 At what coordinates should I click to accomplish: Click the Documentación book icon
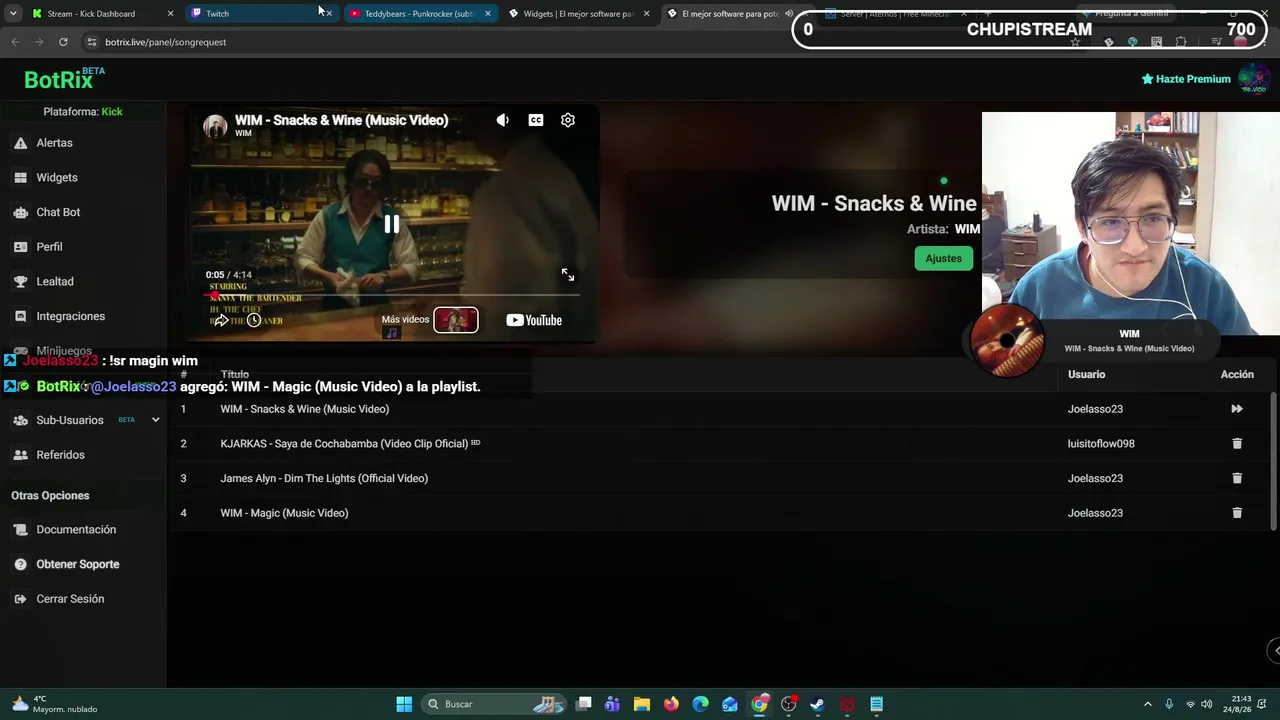pyautogui.click(x=20, y=530)
